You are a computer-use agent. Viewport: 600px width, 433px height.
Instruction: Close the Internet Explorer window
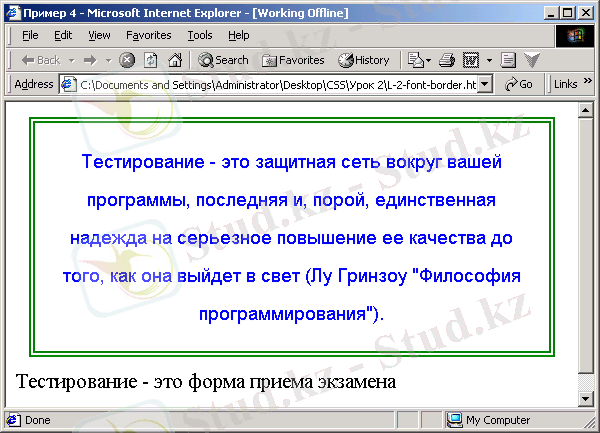pos(586,13)
